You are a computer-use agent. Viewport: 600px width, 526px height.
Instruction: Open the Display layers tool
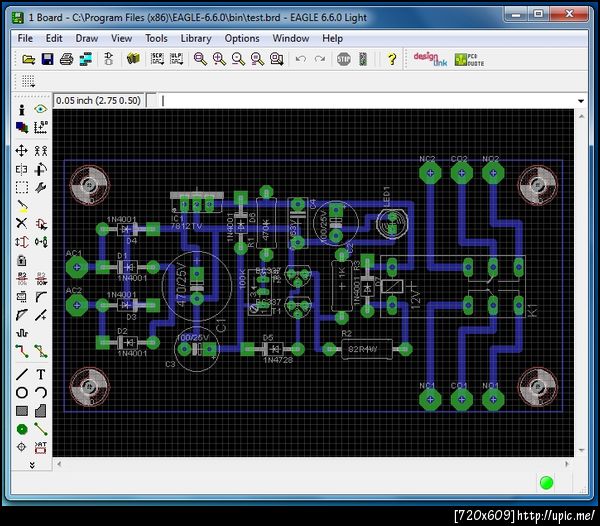[x=22, y=127]
